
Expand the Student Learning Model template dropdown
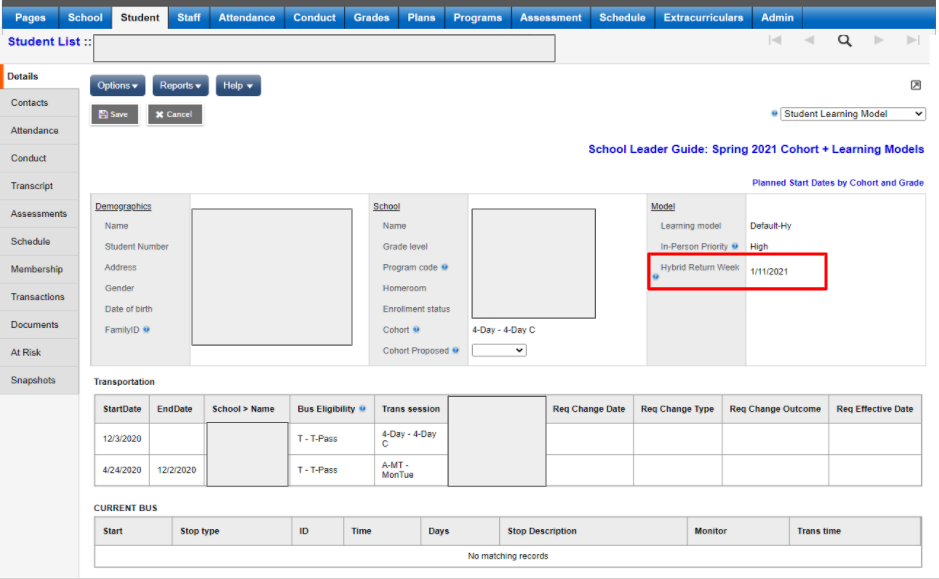tap(853, 114)
